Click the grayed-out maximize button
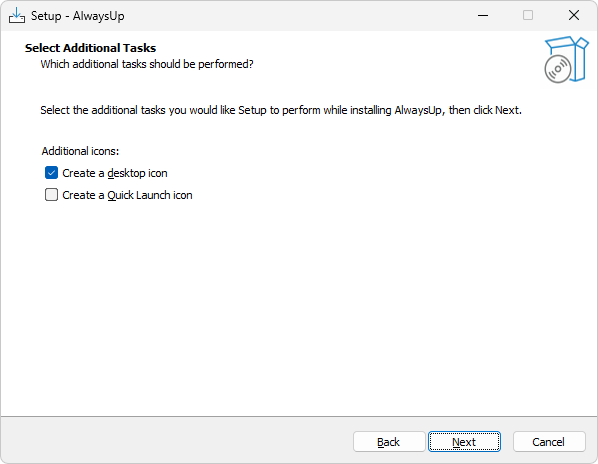 tap(528, 16)
